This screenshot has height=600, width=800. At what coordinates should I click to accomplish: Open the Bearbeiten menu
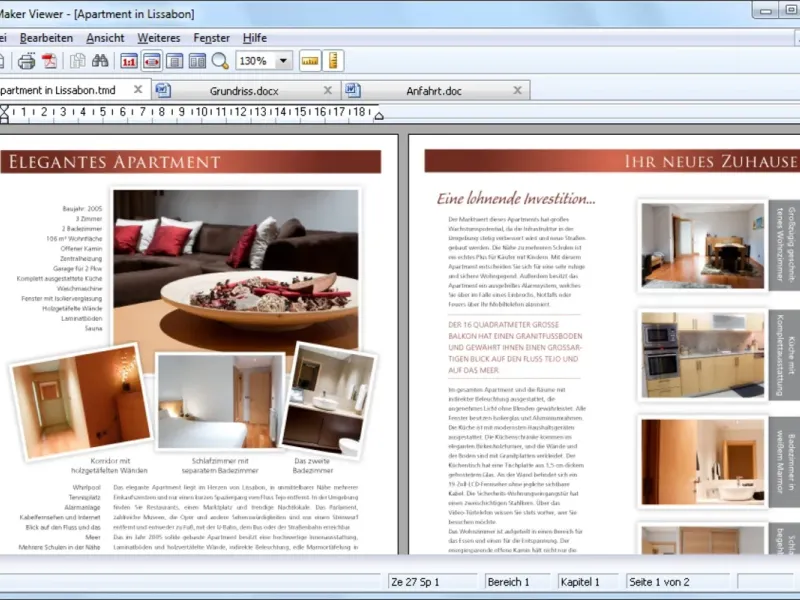46,38
